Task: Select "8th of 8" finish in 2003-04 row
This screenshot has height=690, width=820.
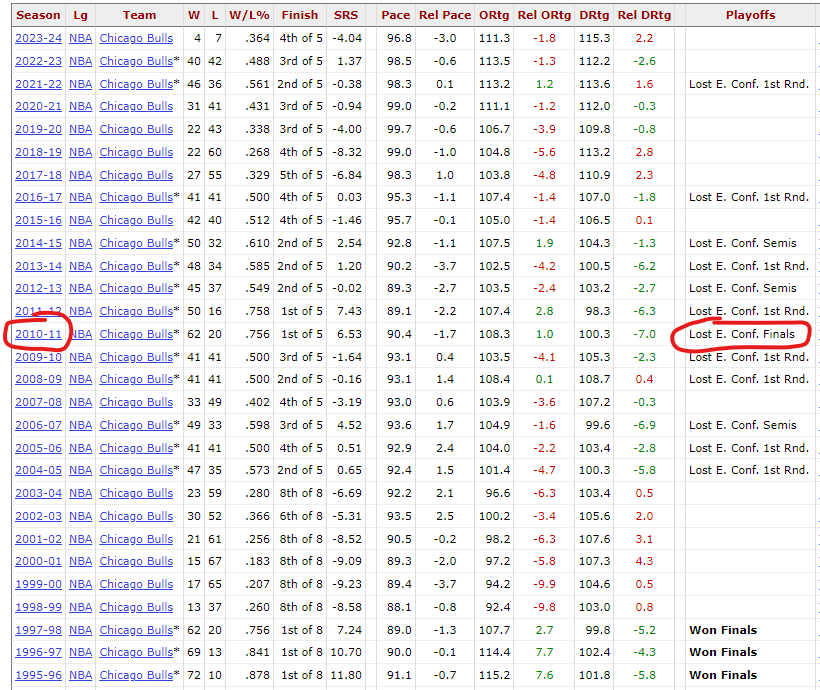Action: pyautogui.click(x=301, y=493)
